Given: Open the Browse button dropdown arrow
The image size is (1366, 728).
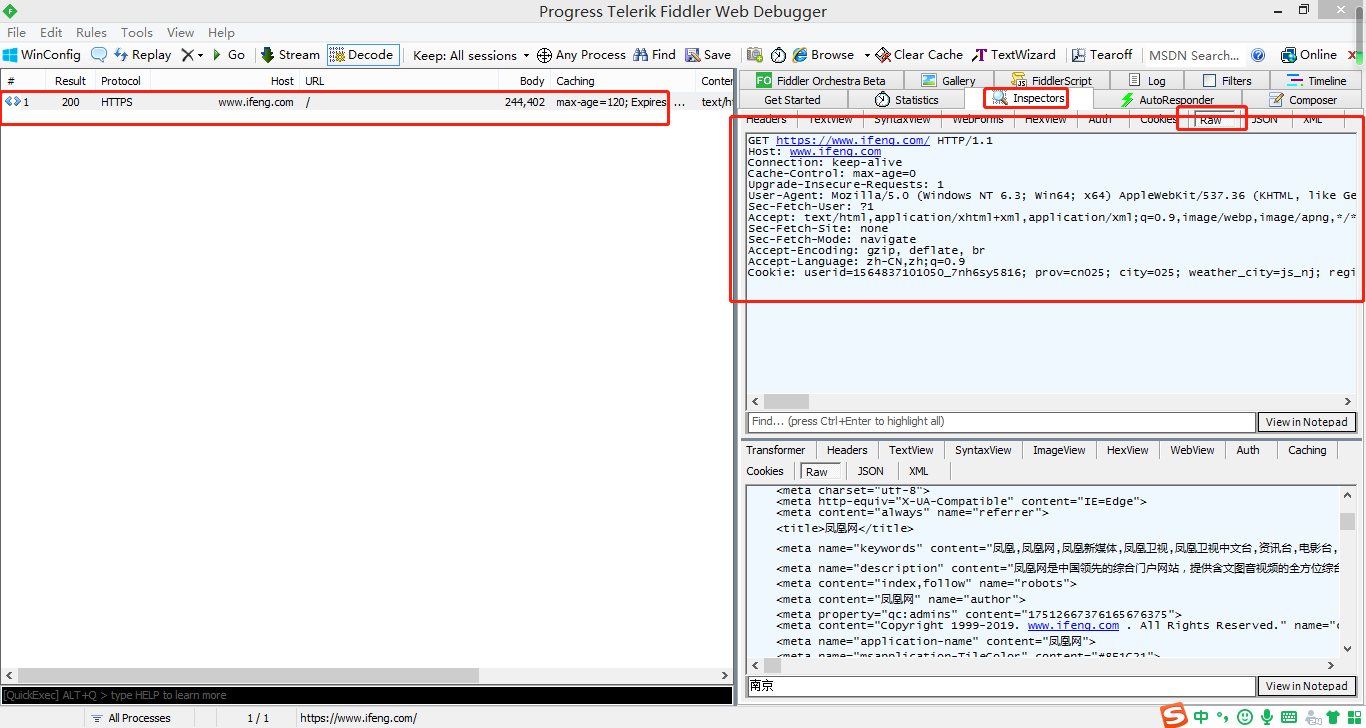Looking at the screenshot, I should pyautogui.click(x=867, y=55).
